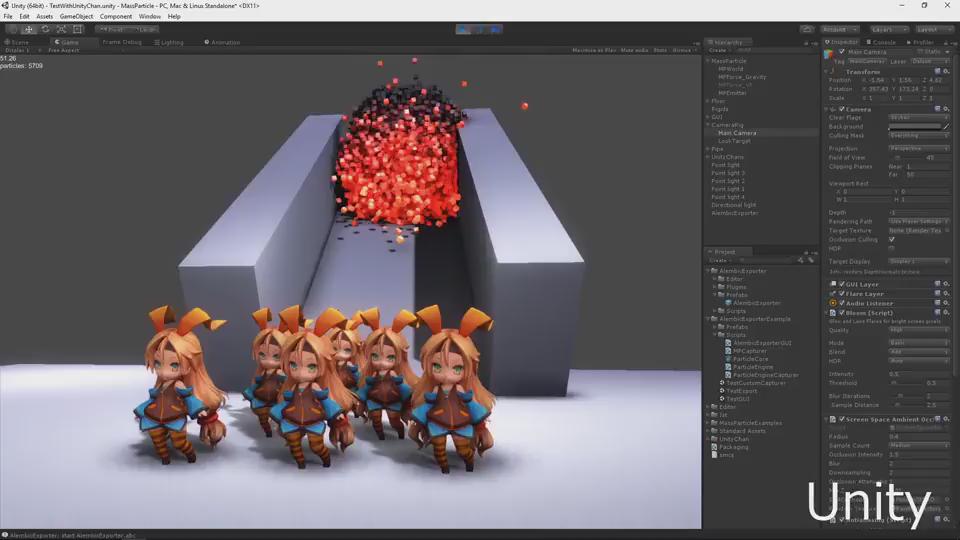Open the Culling Mask dropdown
Image resolution: width=960 pixels, height=540 pixels.
(918, 135)
